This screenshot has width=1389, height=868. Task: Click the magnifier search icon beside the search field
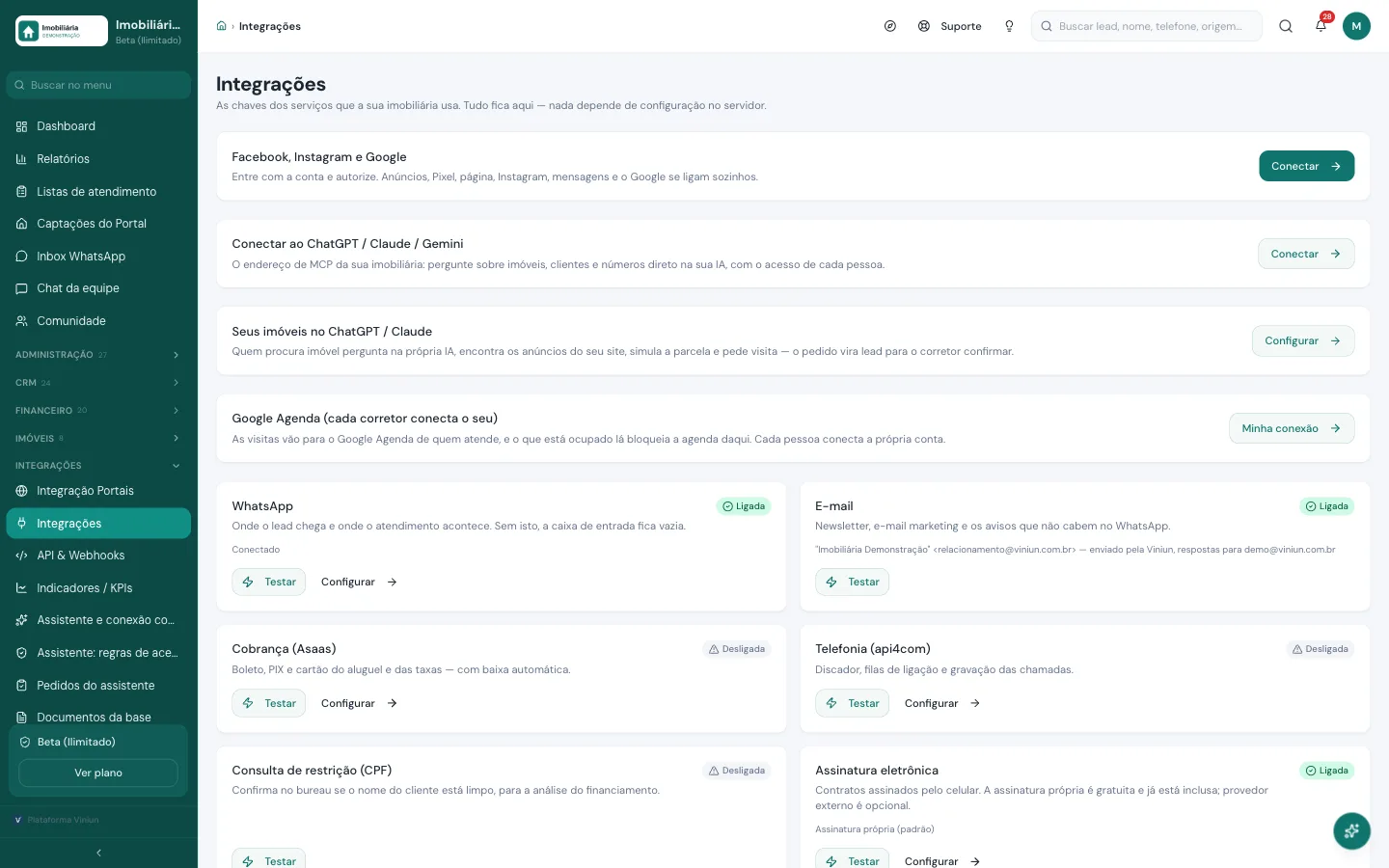[1286, 26]
